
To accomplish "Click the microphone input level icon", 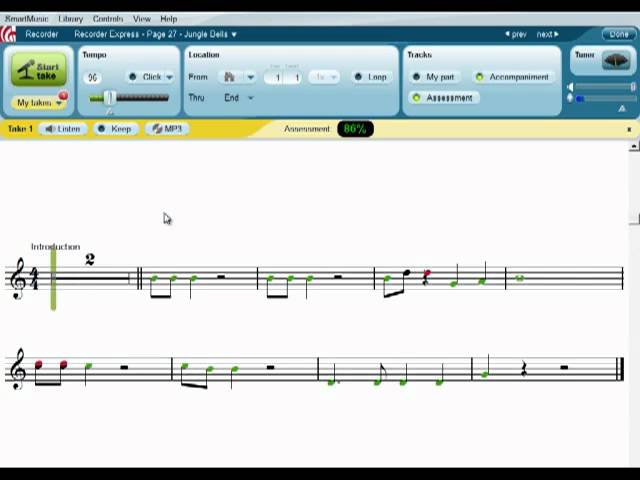I will coord(570,98).
